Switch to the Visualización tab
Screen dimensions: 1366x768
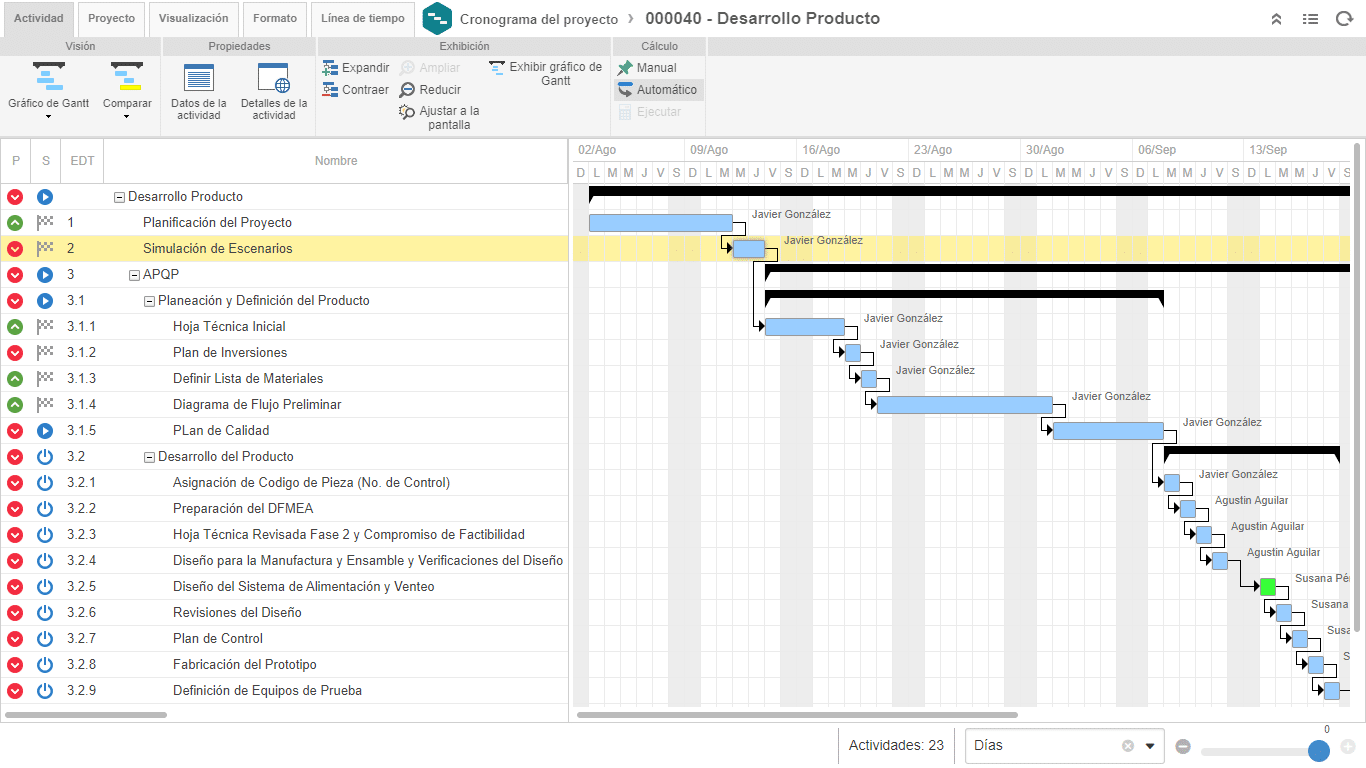pyautogui.click(x=194, y=19)
